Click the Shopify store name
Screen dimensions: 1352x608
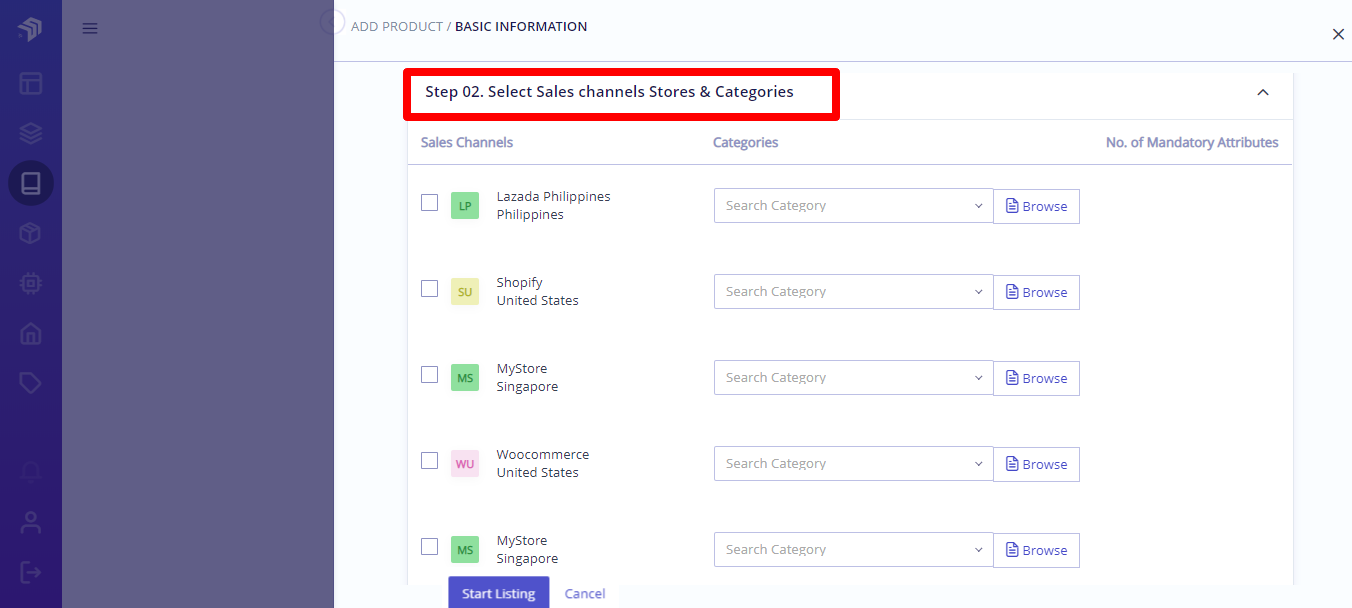coord(520,283)
